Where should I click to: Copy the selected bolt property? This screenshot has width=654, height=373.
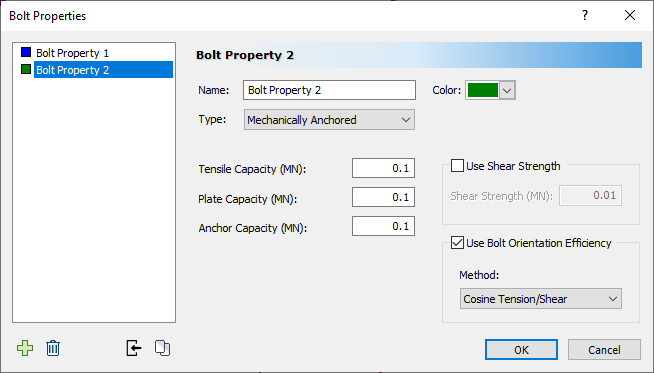coord(162,348)
